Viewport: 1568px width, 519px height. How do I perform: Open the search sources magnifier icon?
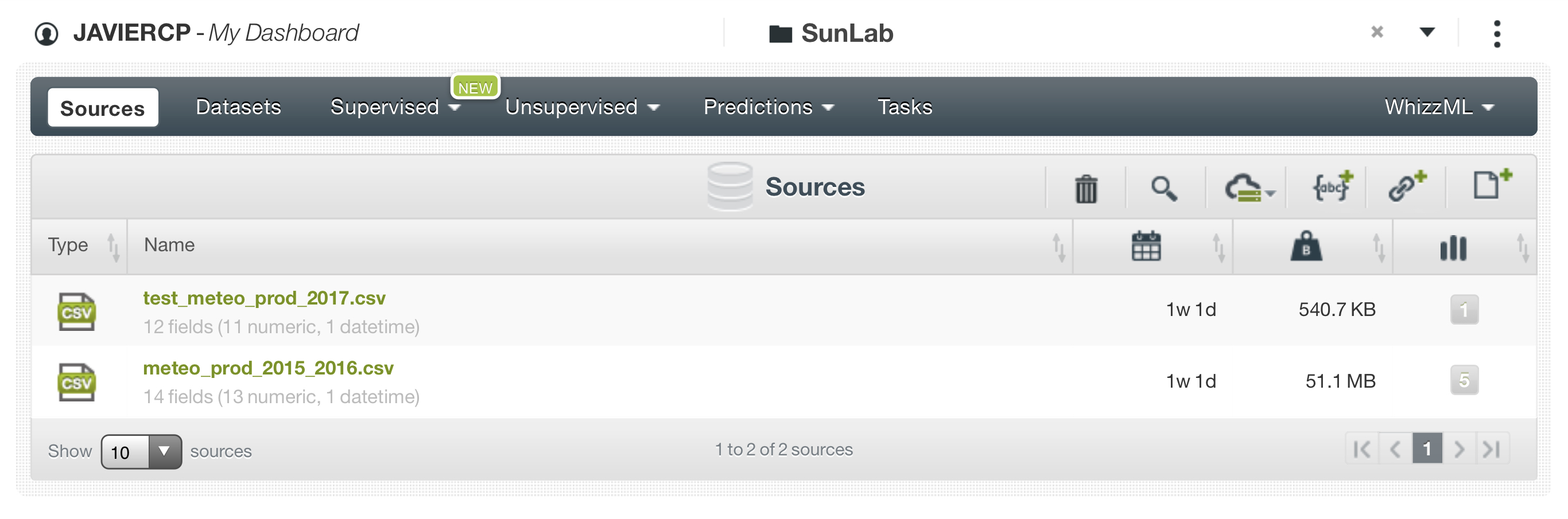[1164, 189]
